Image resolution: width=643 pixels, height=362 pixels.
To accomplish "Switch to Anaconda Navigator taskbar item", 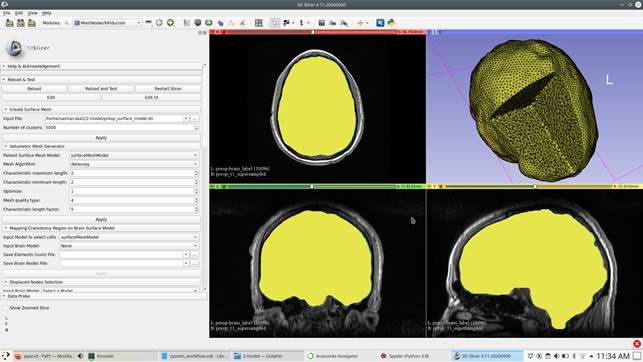I will 340,356.
